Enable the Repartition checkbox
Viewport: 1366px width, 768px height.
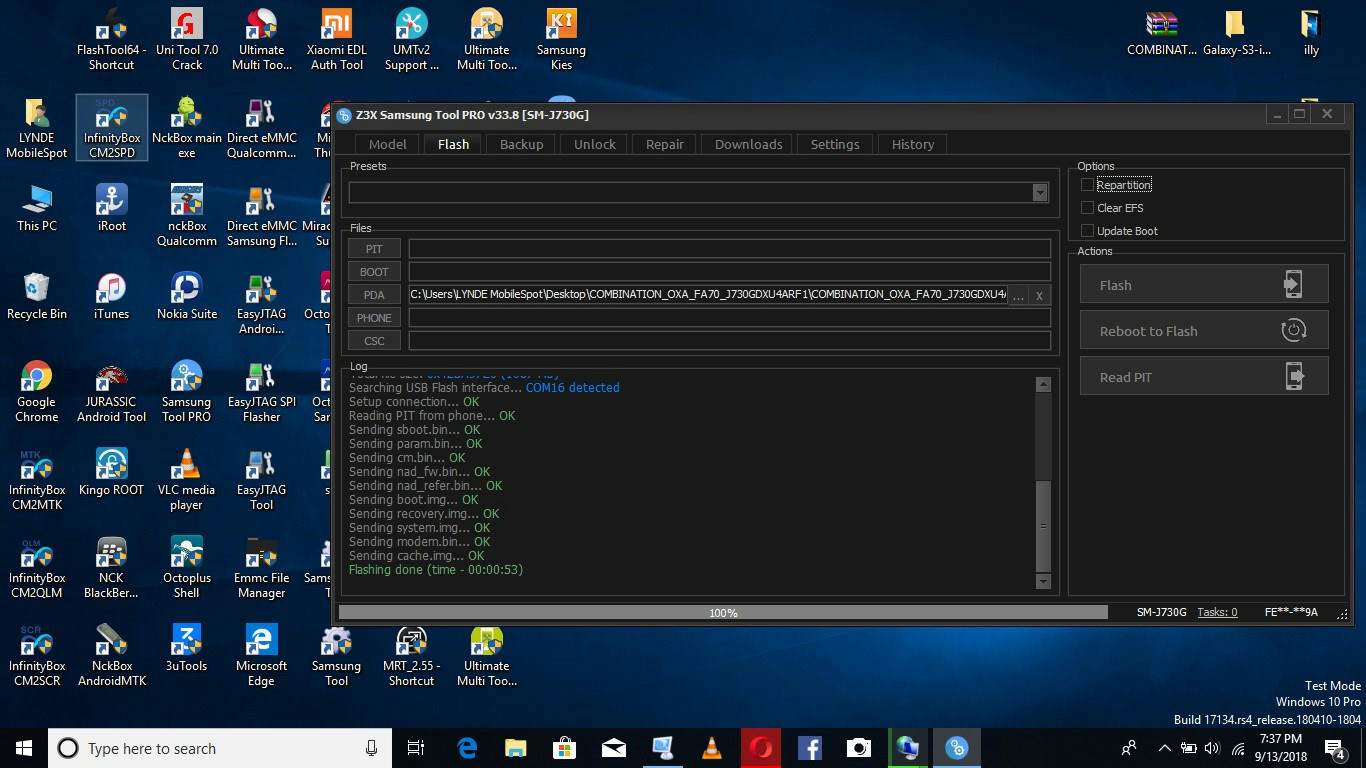point(1087,185)
